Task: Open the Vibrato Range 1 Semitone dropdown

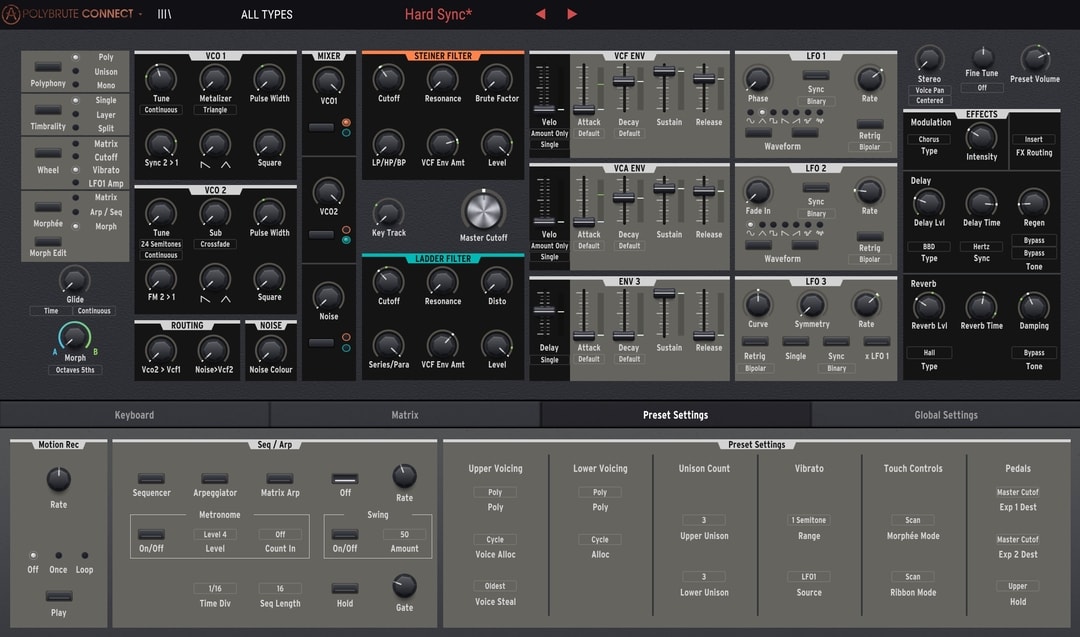Action: [x=809, y=520]
